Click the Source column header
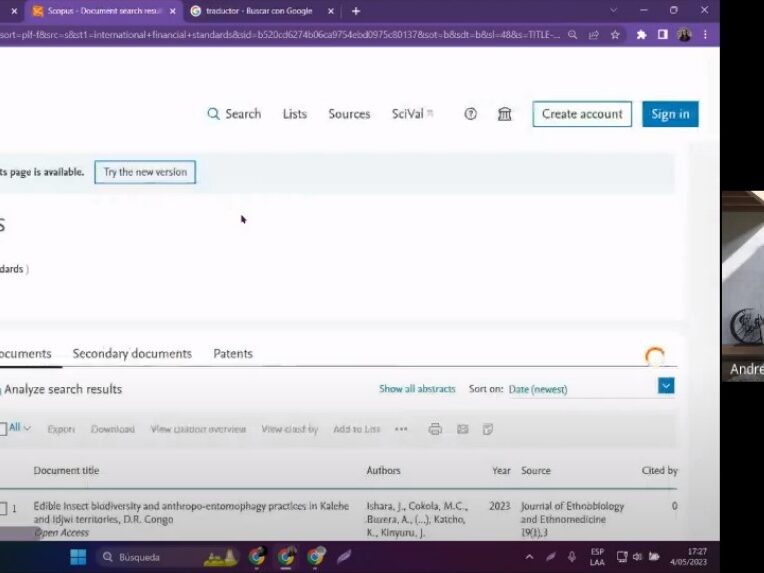Image resolution: width=764 pixels, height=573 pixels. click(x=535, y=471)
